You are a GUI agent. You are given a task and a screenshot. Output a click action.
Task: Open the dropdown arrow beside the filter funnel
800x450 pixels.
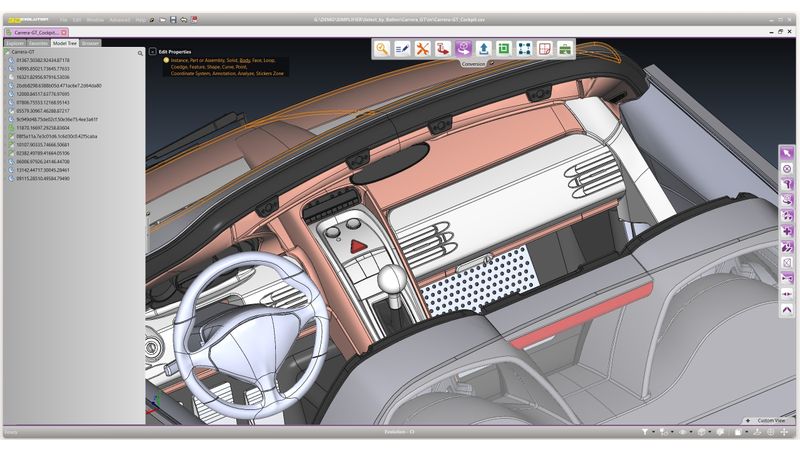coord(654,432)
